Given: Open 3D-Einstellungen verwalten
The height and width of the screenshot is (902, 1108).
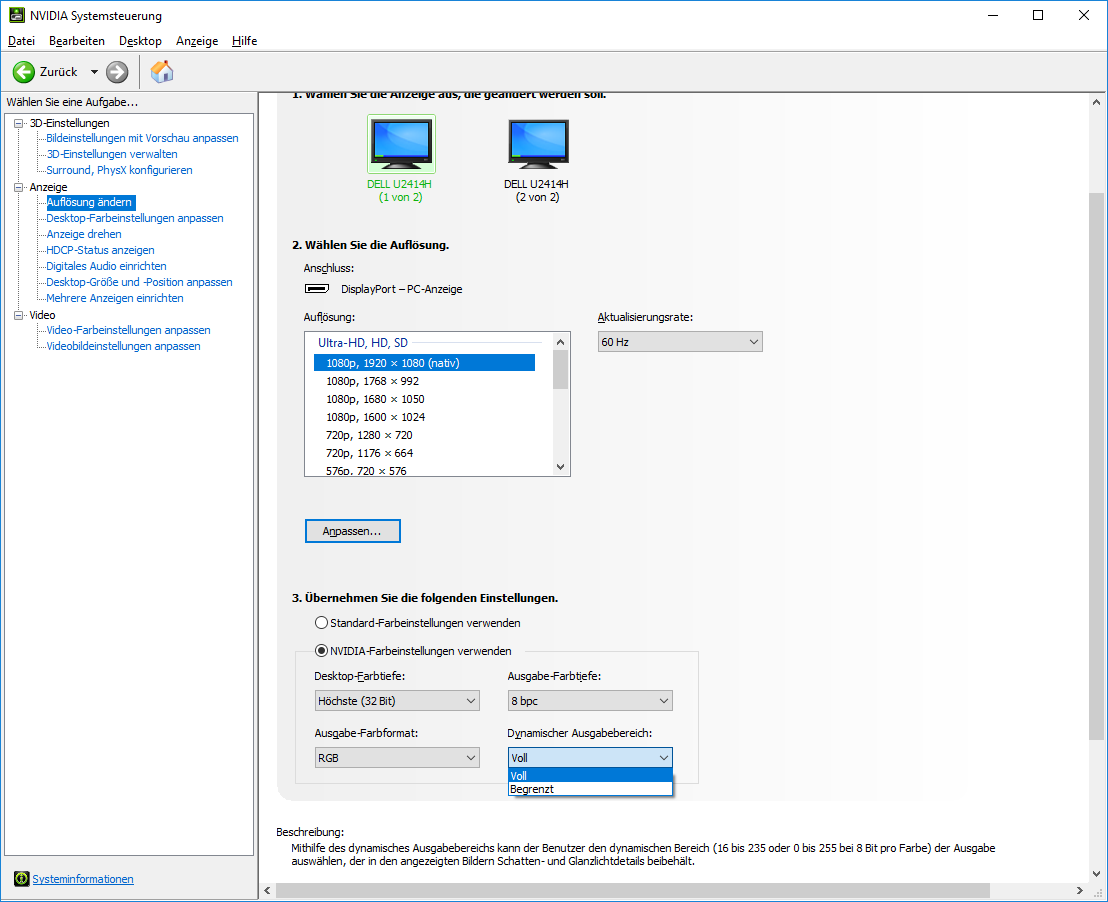Looking at the screenshot, I should tap(112, 154).
